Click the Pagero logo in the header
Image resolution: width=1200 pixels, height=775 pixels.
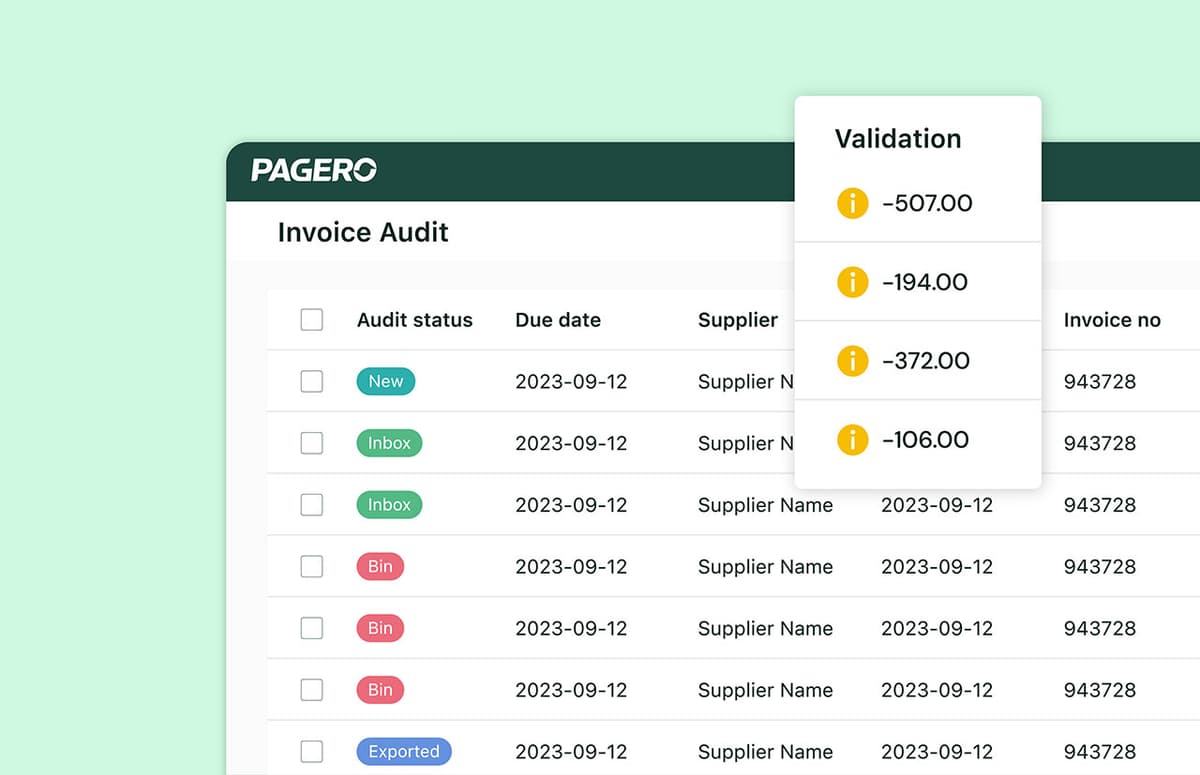(315, 171)
